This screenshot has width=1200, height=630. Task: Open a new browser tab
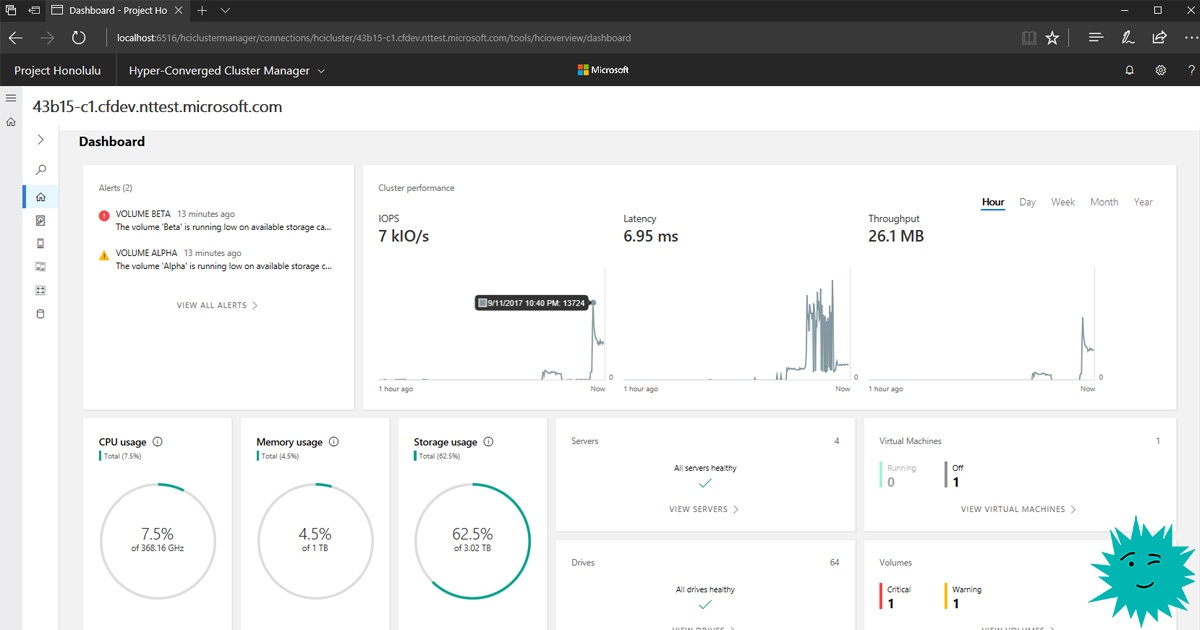click(x=202, y=10)
